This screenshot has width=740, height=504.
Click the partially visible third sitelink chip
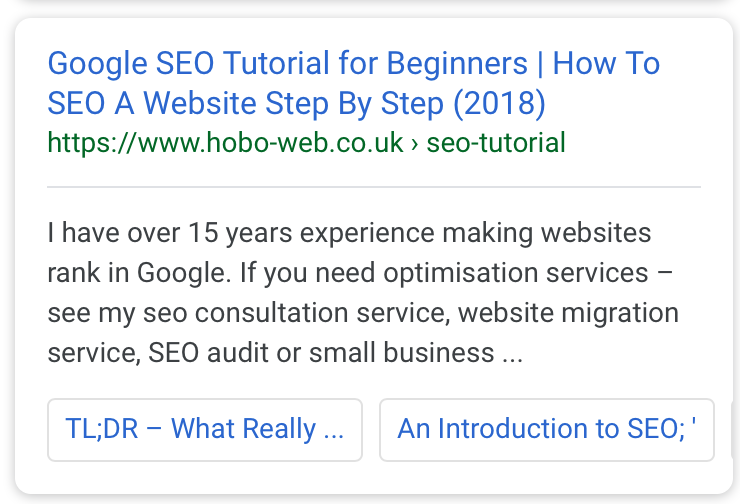pos(735,429)
